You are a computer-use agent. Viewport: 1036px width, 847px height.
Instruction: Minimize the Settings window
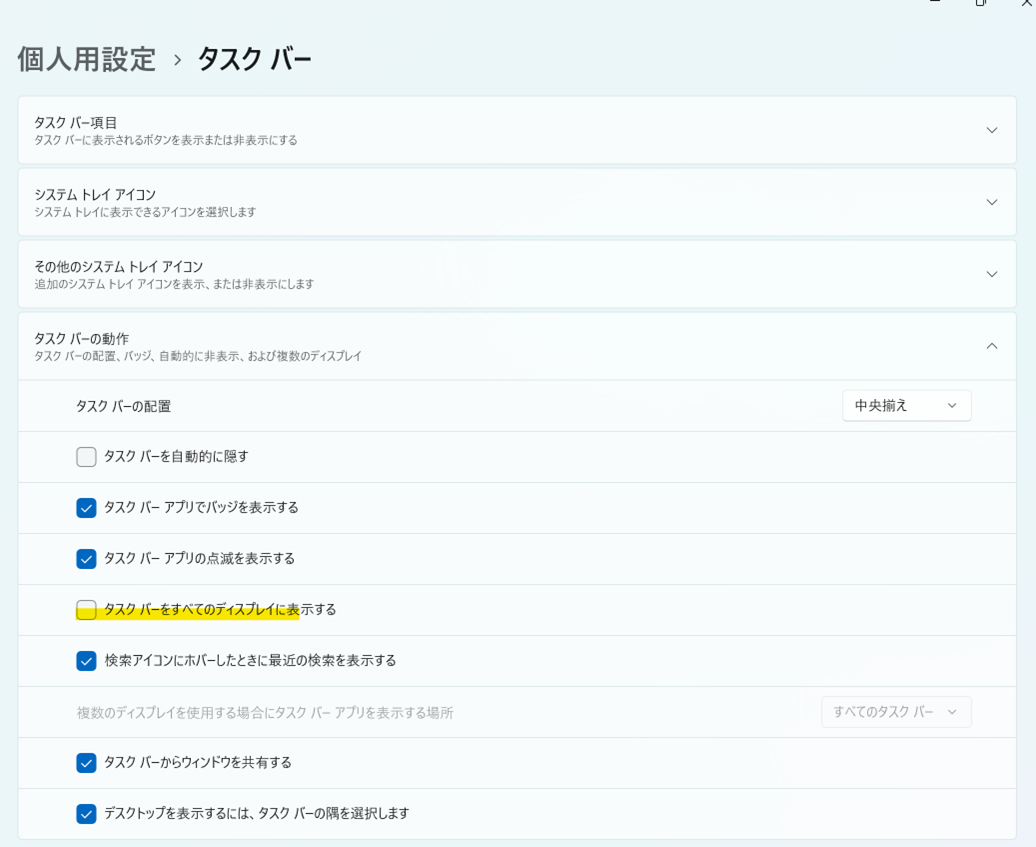[935, 3]
